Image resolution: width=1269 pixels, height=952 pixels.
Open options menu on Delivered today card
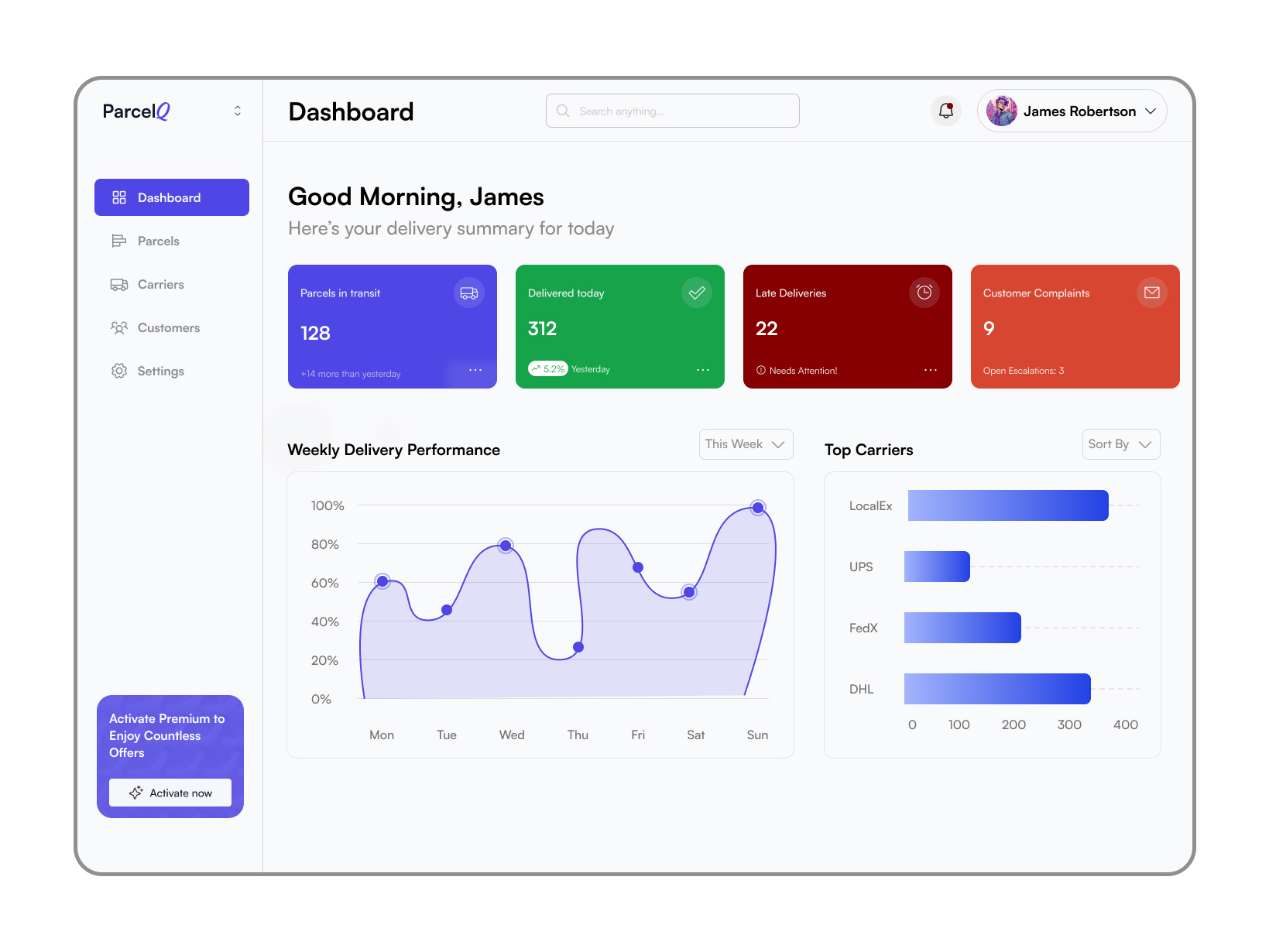click(x=702, y=371)
